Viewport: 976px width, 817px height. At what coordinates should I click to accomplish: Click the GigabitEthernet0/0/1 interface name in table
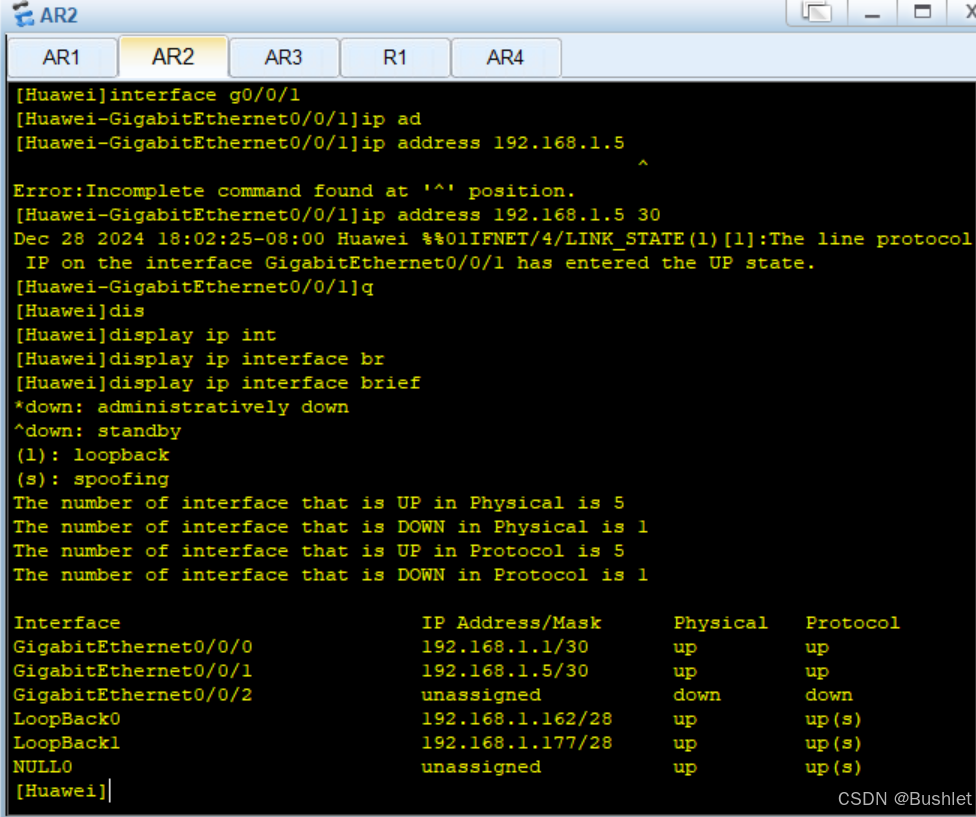point(133,671)
